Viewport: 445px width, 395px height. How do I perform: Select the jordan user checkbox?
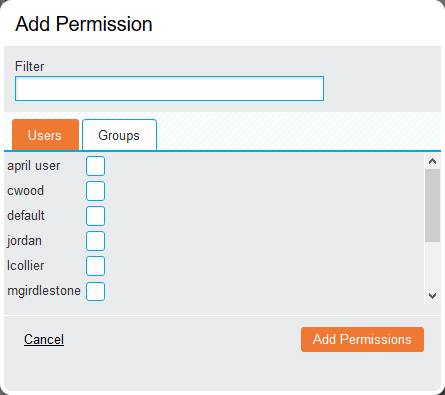click(x=96, y=241)
